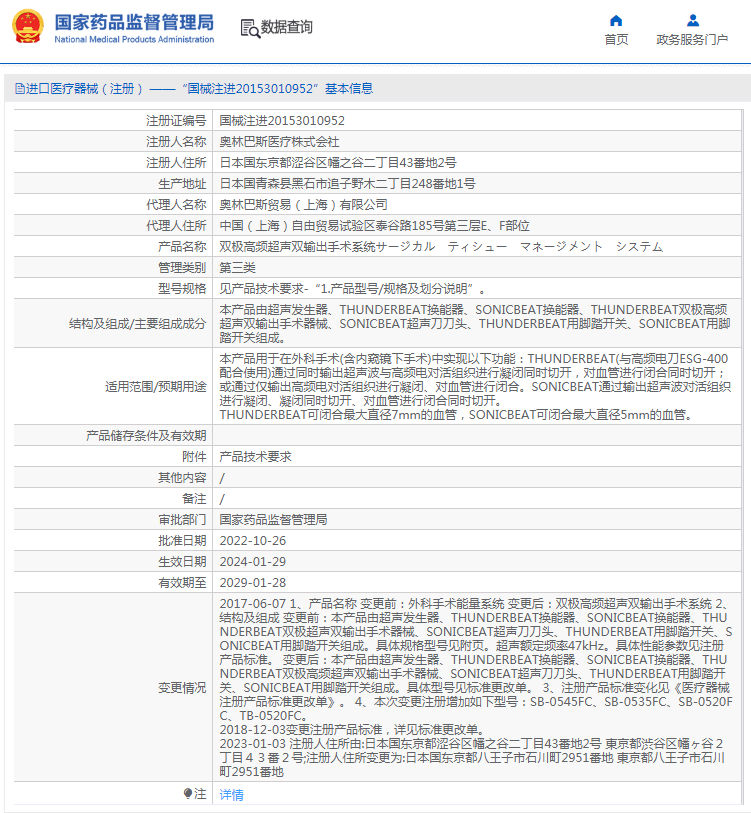Select agent name 奥林巴斯贸易（上海）有限公司
The width and height of the screenshot is (751, 813).
[303, 205]
